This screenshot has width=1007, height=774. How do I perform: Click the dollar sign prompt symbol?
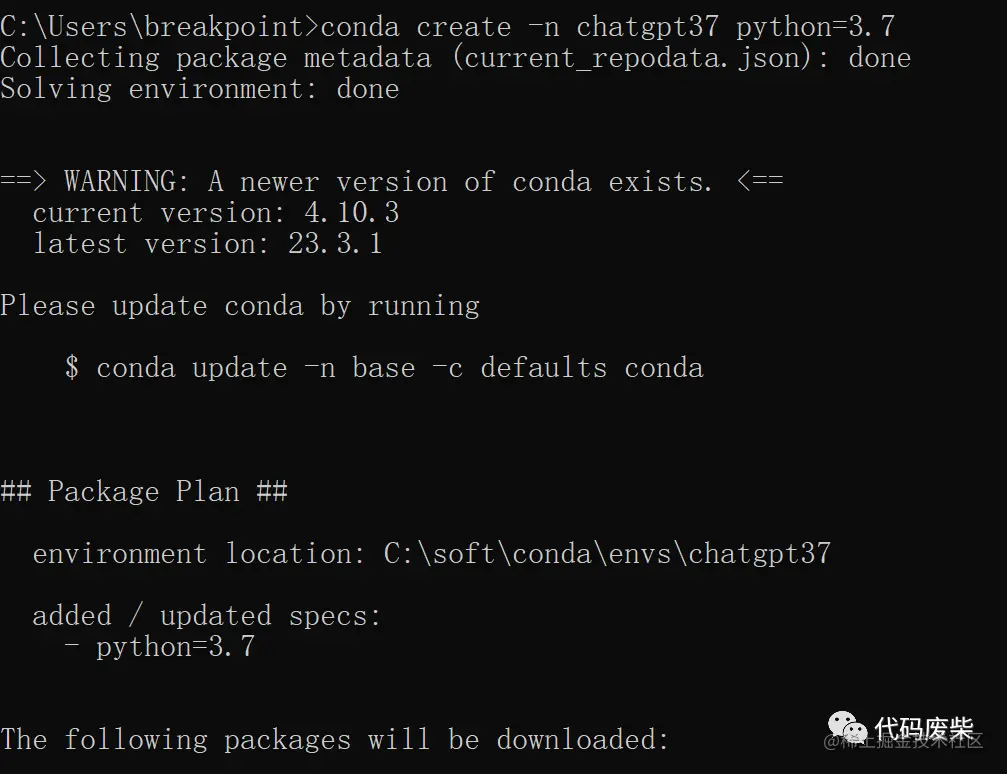pyautogui.click(x=72, y=368)
